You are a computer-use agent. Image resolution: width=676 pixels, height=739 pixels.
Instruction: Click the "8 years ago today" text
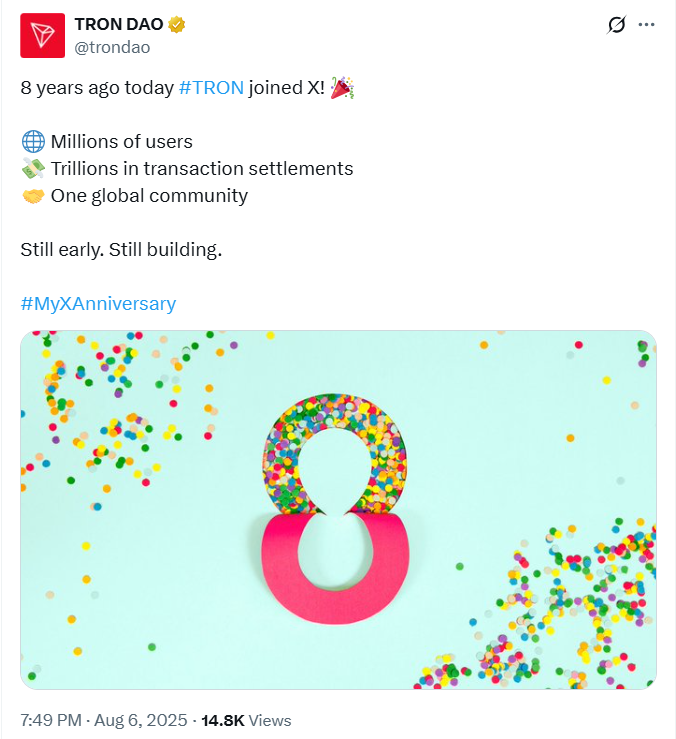click(x=97, y=87)
